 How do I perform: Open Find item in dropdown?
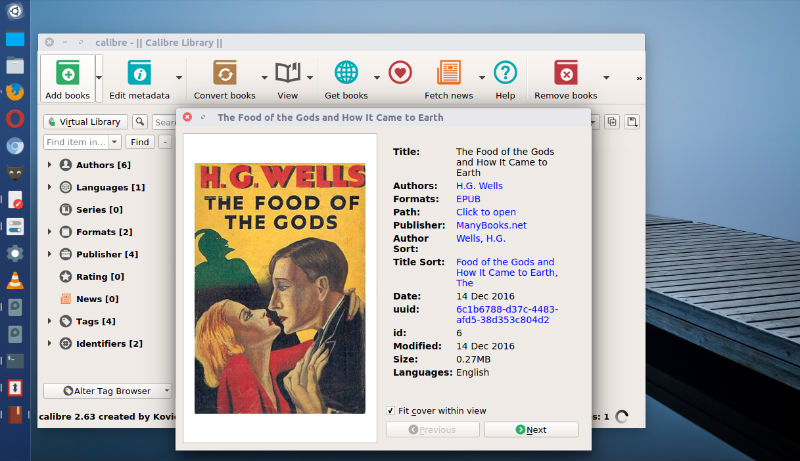[115, 142]
